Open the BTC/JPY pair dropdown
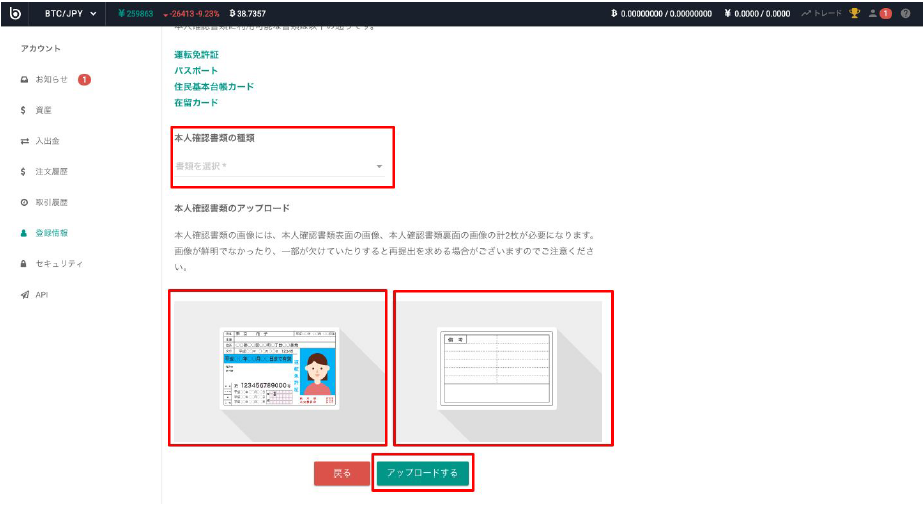This screenshot has width=923, height=508. [71, 14]
